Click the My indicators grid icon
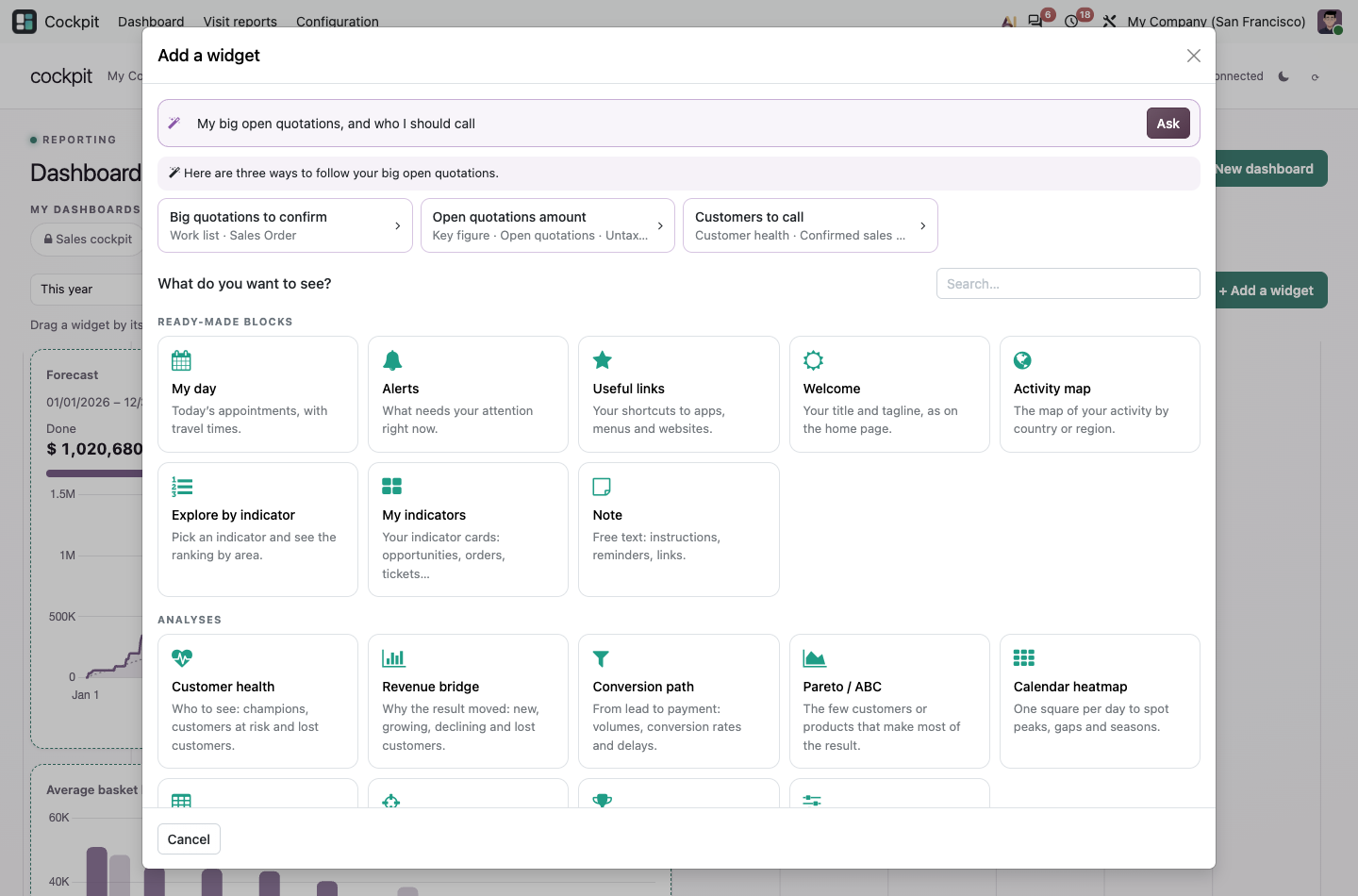The width and height of the screenshot is (1358, 896). (x=392, y=487)
